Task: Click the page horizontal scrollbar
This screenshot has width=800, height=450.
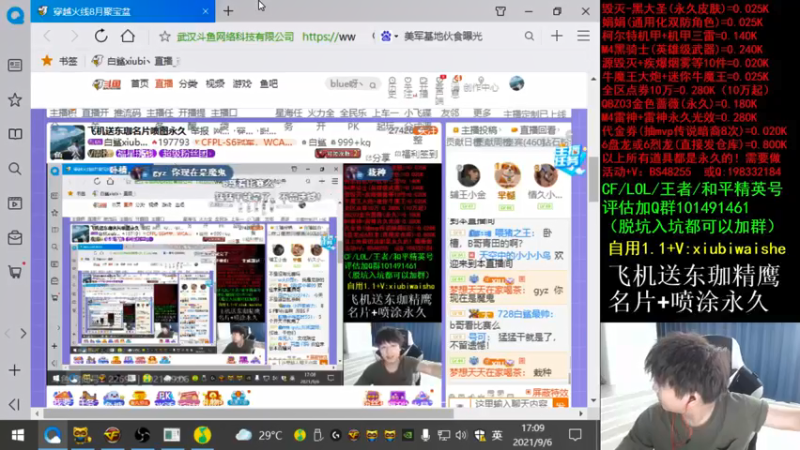Action: (247, 413)
